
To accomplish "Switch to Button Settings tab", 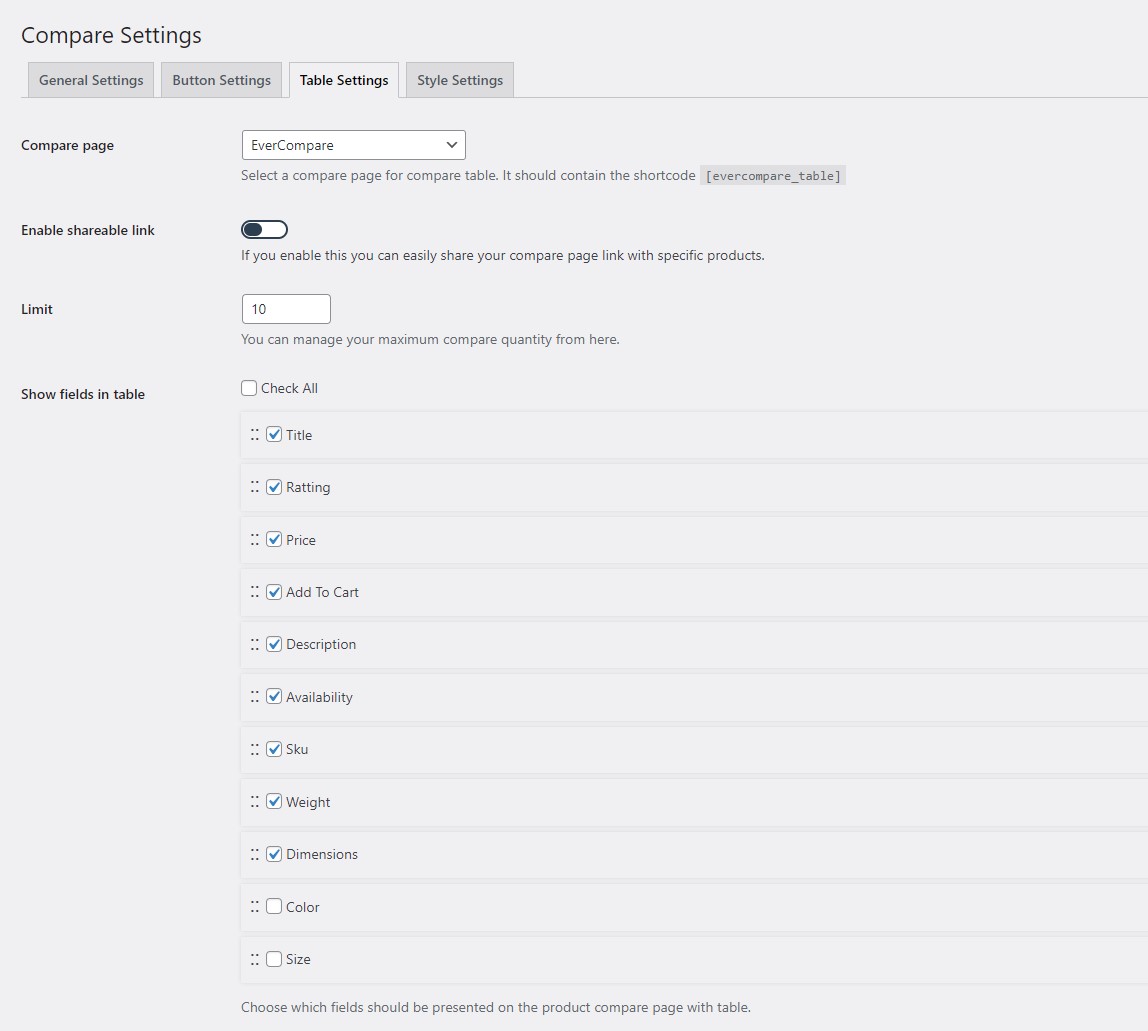I will [221, 80].
